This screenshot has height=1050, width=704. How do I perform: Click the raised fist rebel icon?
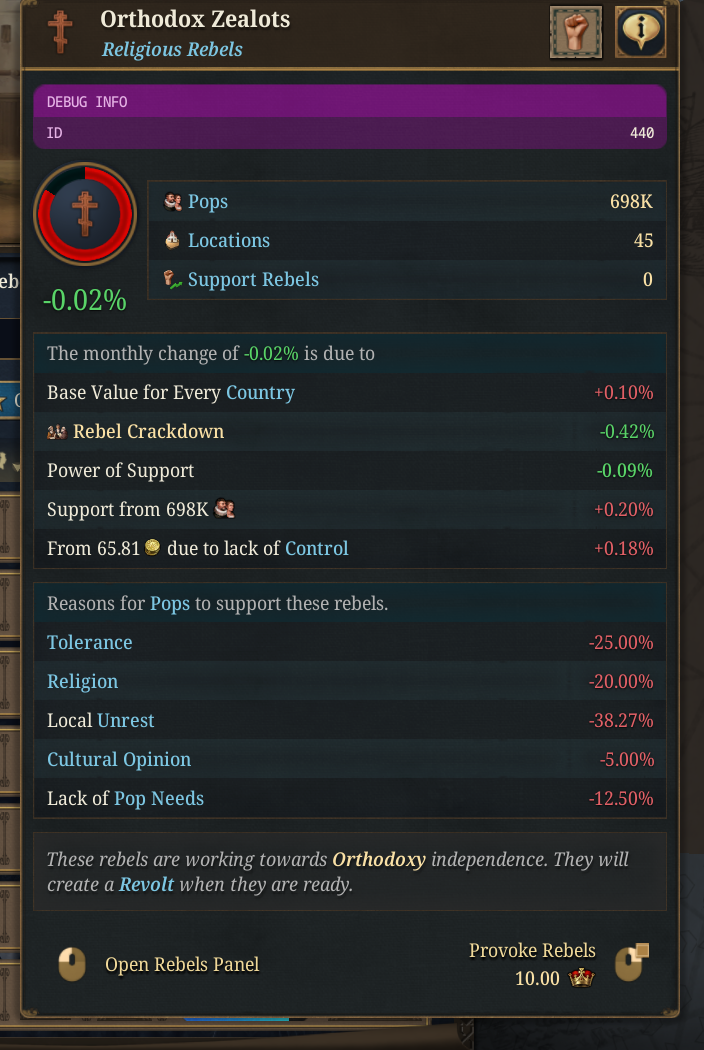point(576,32)
